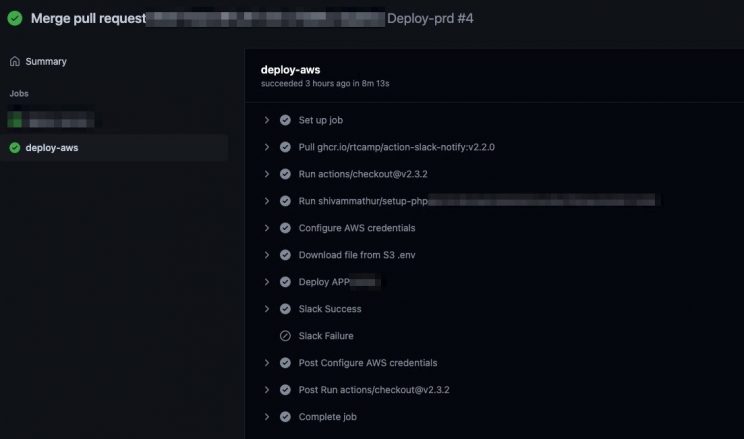The image size is (744, 439).
Task: Expand the Deploy APP step chevron
Action: coord(266,282)
